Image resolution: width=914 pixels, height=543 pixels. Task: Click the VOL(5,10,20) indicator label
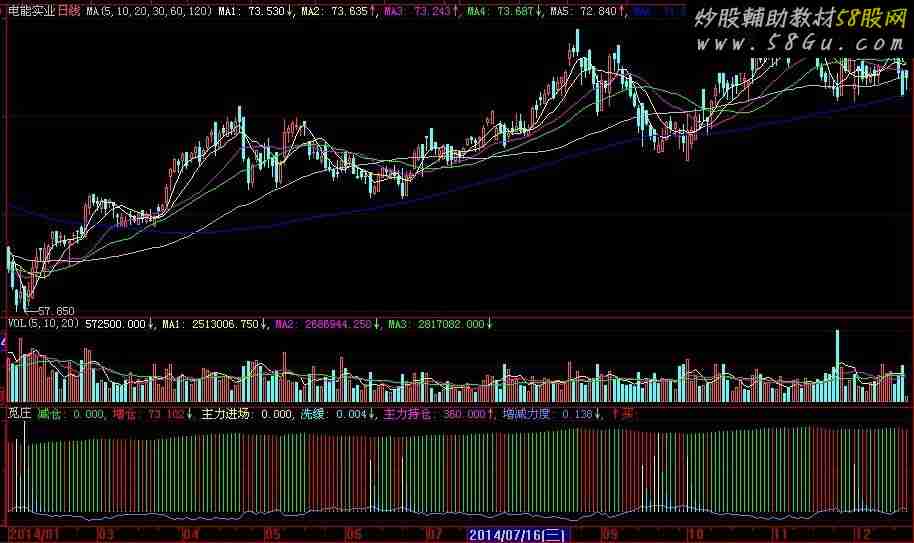coord(42,324)
